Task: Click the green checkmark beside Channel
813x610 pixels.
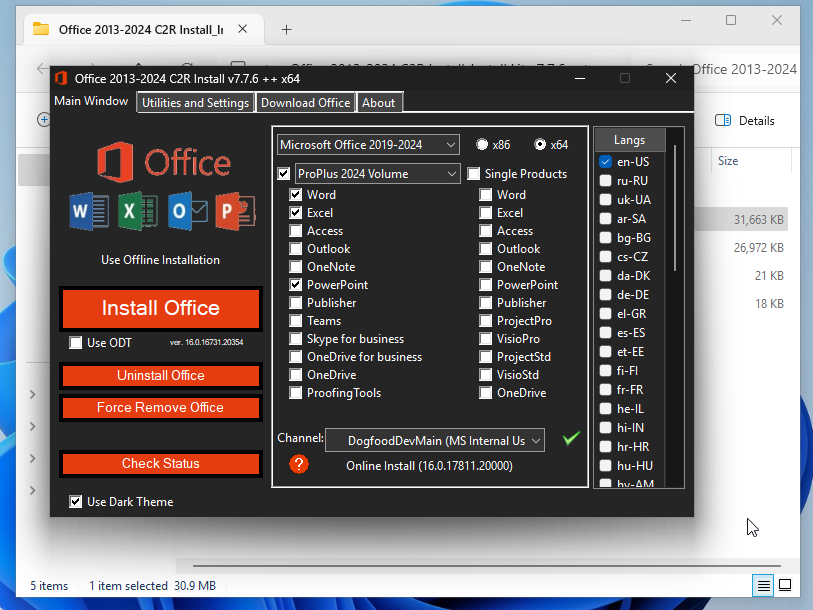Action: pyautogui.click(x=571, y=439)
